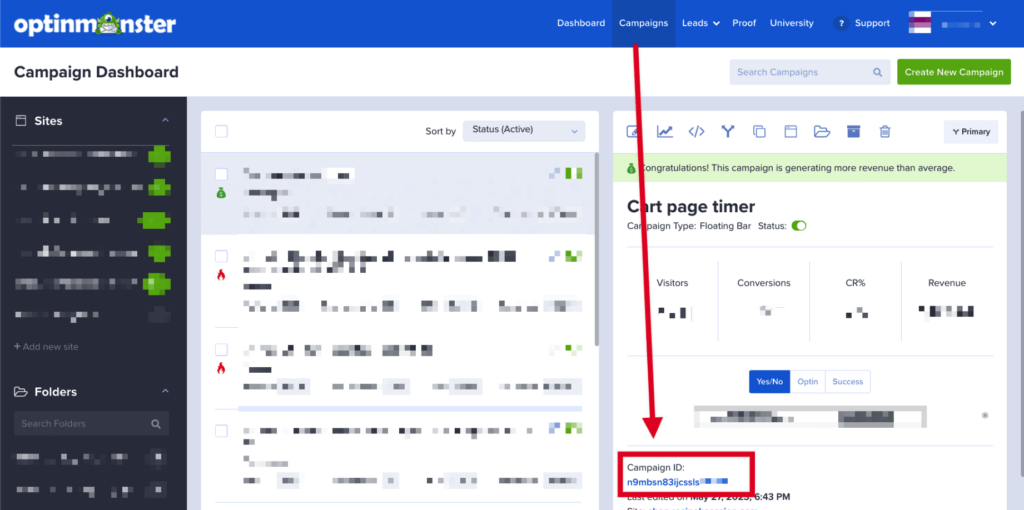Collapse the Sites section chevron
The height and width of the screenshot is (510, 1024).
(165, 120)
